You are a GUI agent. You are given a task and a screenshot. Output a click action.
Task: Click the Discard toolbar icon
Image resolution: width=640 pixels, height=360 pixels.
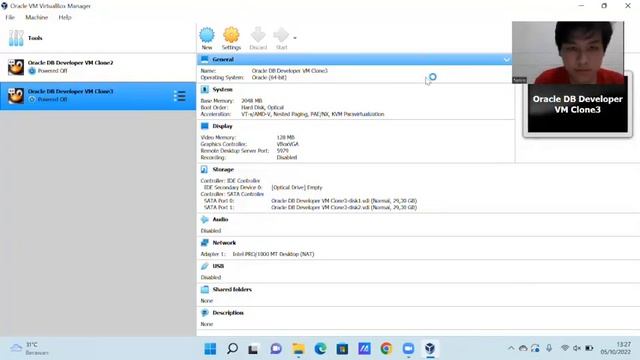[258, 35]
